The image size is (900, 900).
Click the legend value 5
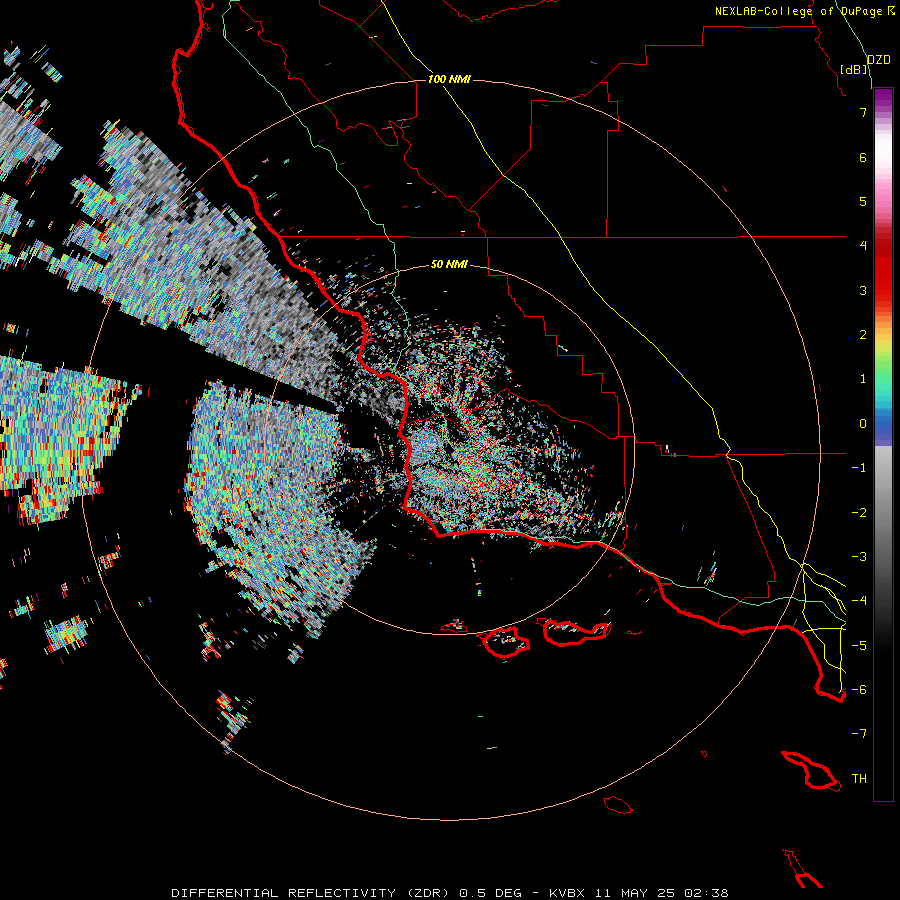(863, 201)
